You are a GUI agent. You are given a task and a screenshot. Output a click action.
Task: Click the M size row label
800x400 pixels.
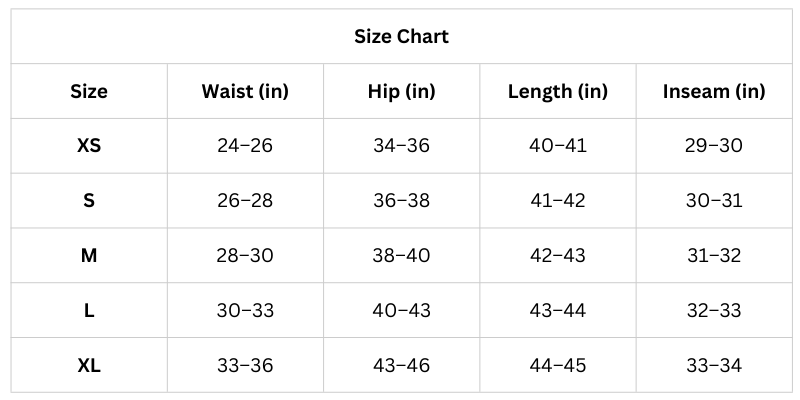coord(89,256)
